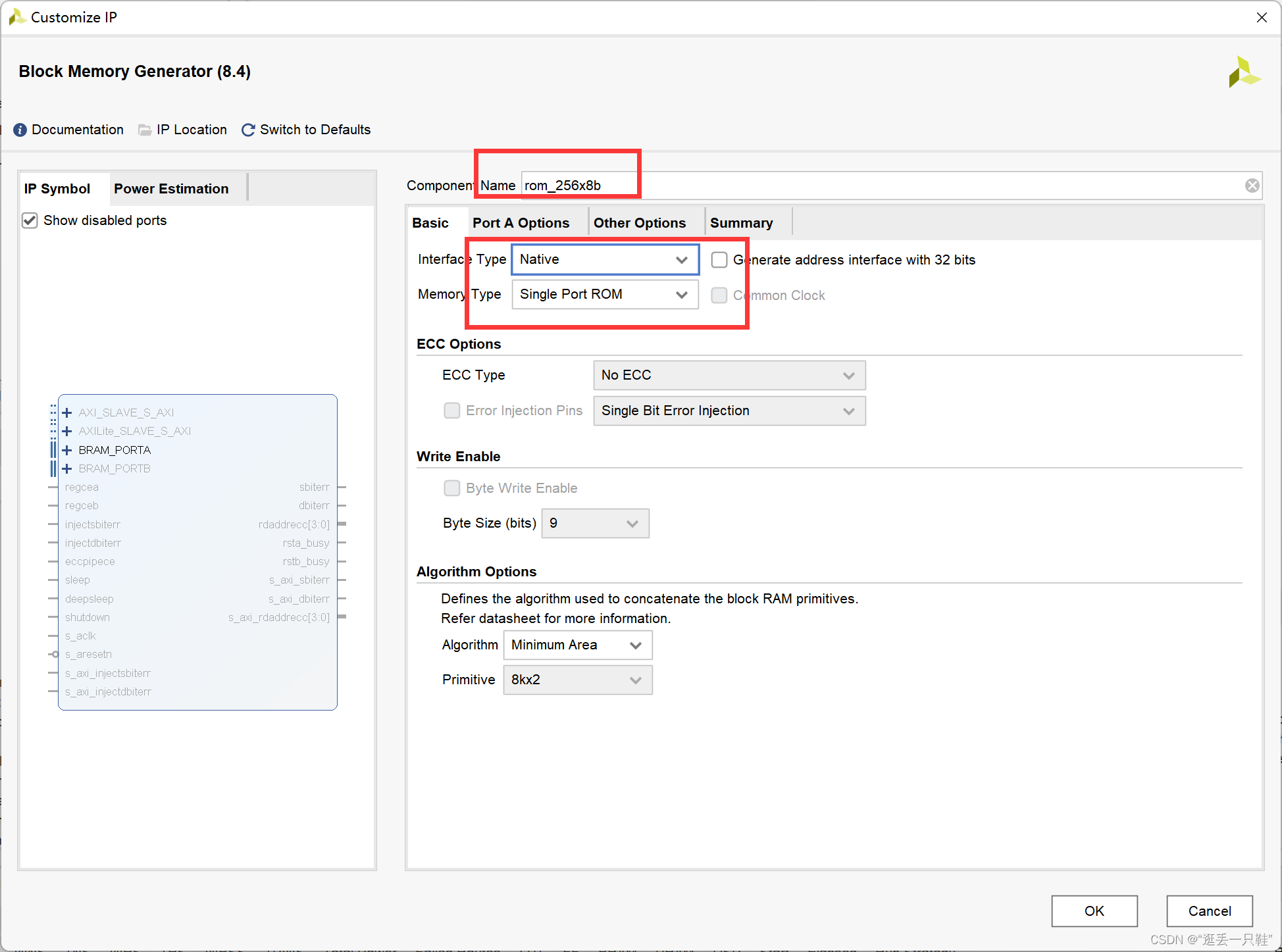This screenshot has width=1282, height=952.
Task: Clear the Component Name field with X icon
Action: [1252, 186]
